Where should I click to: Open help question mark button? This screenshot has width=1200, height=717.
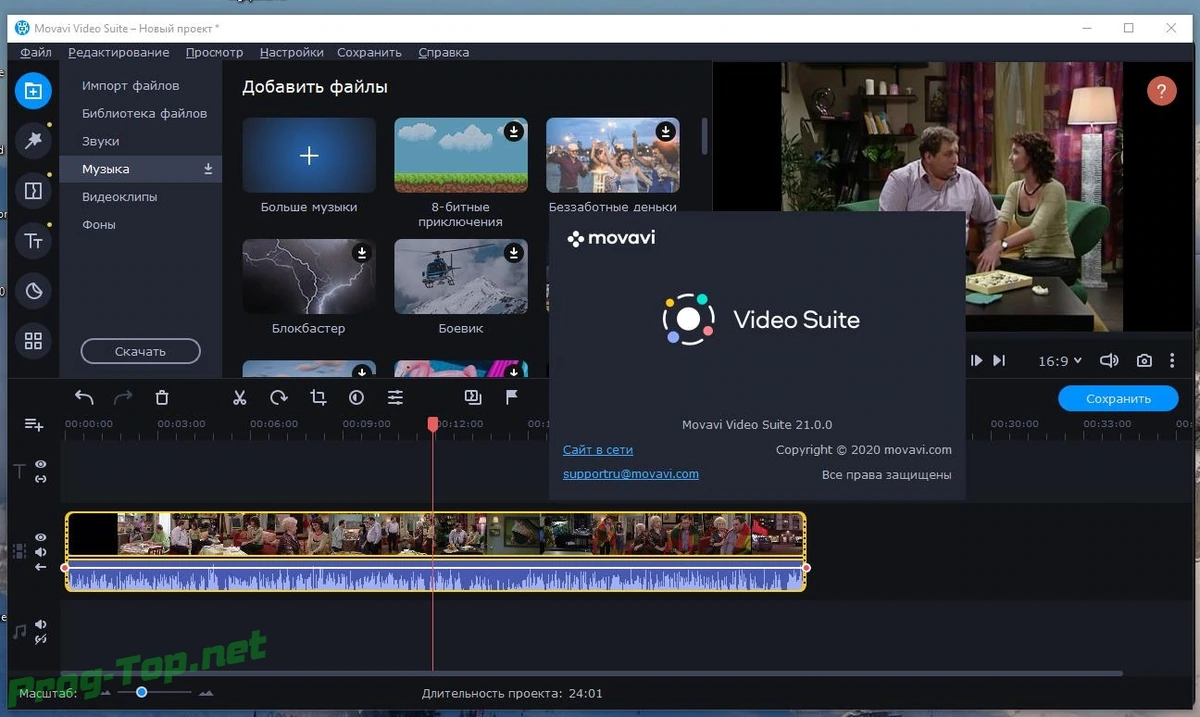click(x=1161, y=91)
